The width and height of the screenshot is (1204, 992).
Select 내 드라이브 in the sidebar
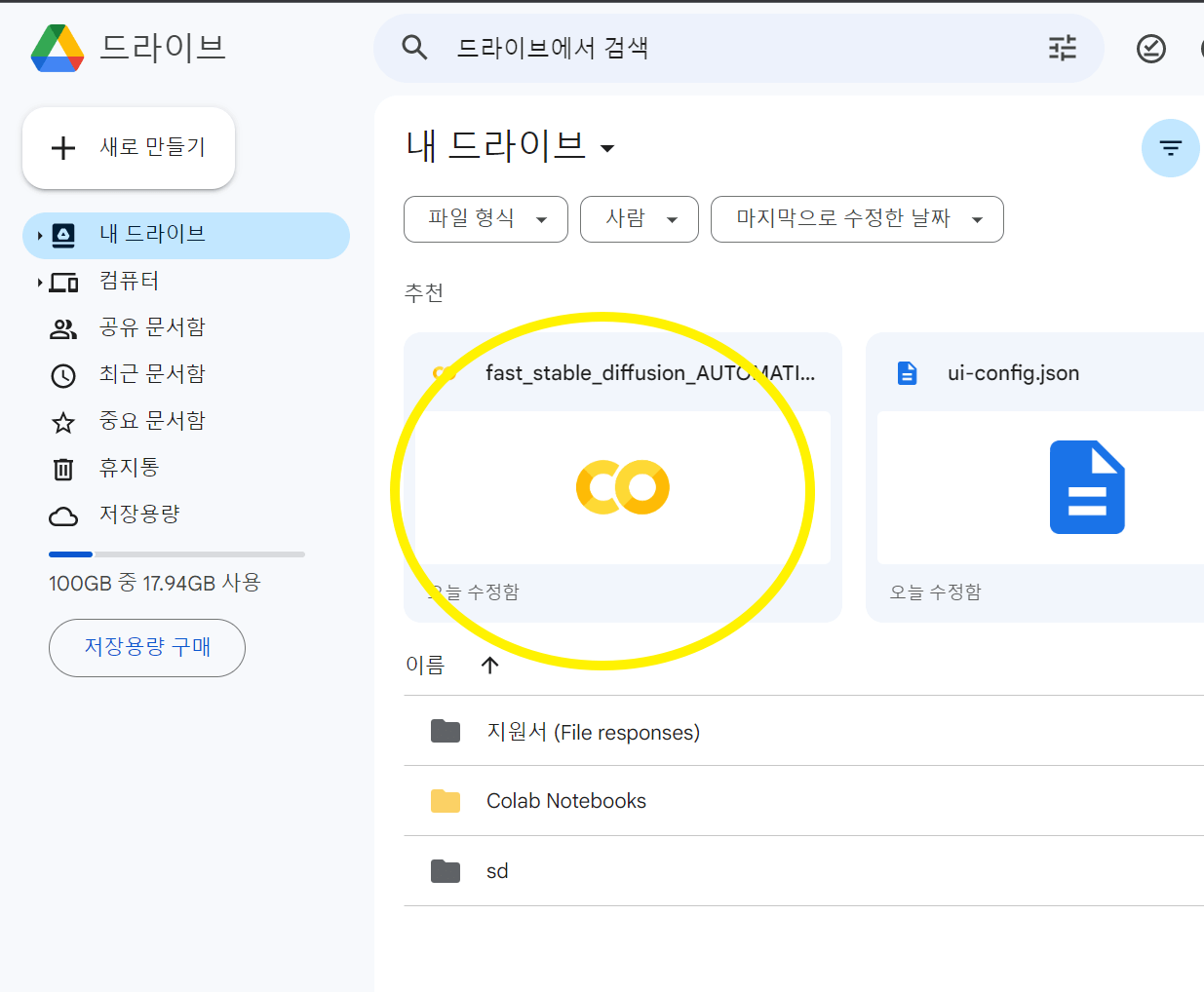pos(186,236)
